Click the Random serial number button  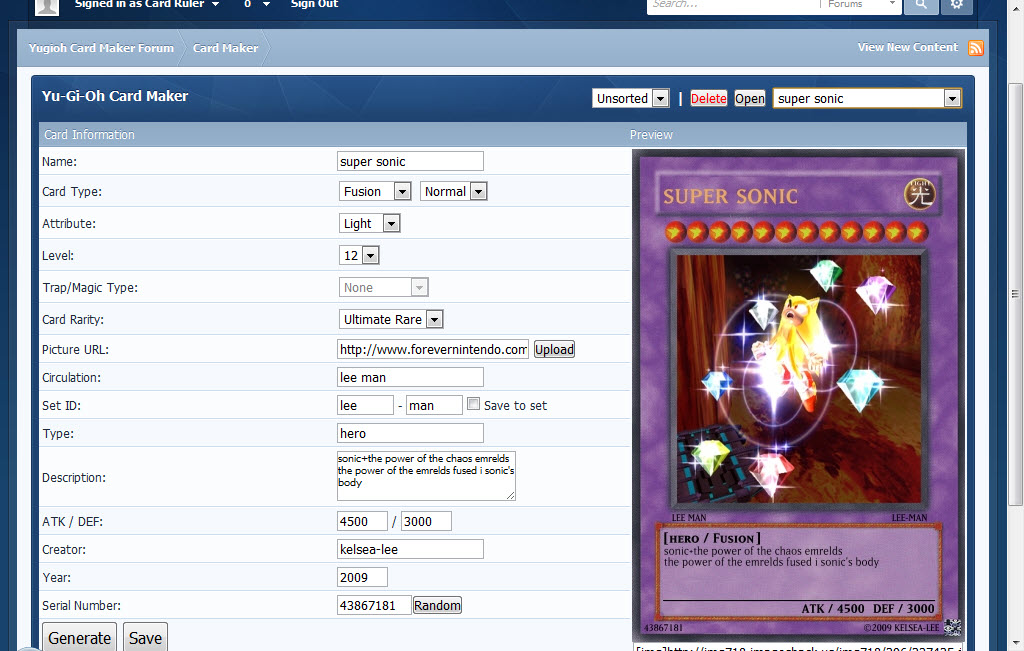coord(437,605)
